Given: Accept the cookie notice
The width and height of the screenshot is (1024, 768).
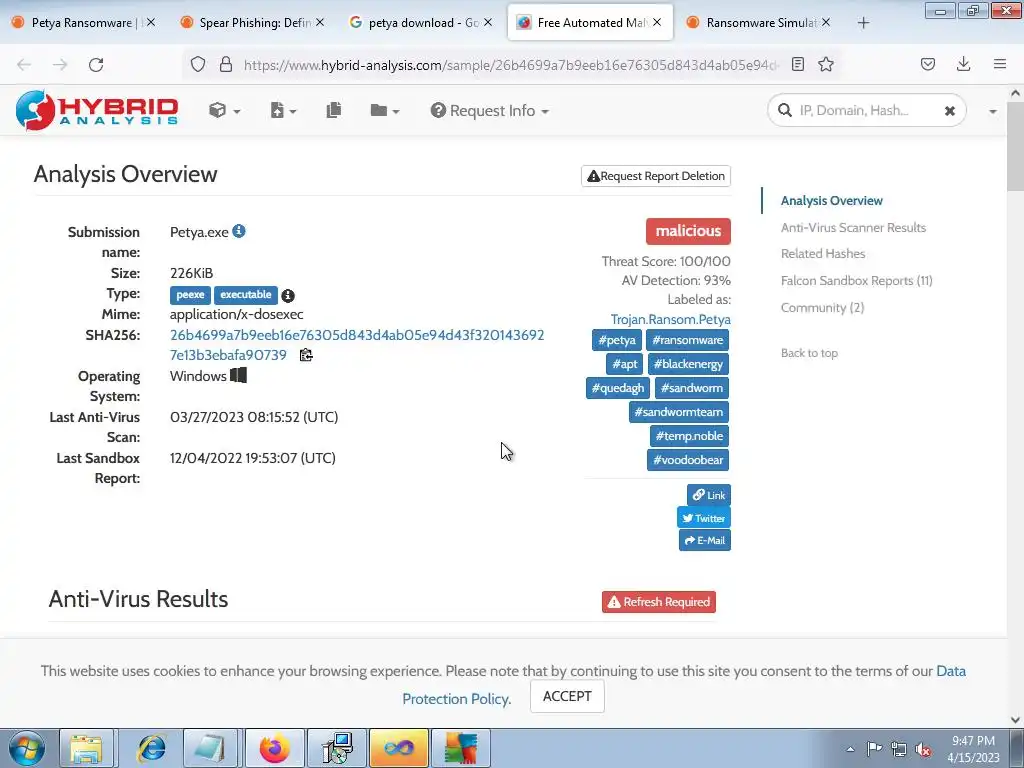Looking at the screenshot, I should tap(567, 696).
